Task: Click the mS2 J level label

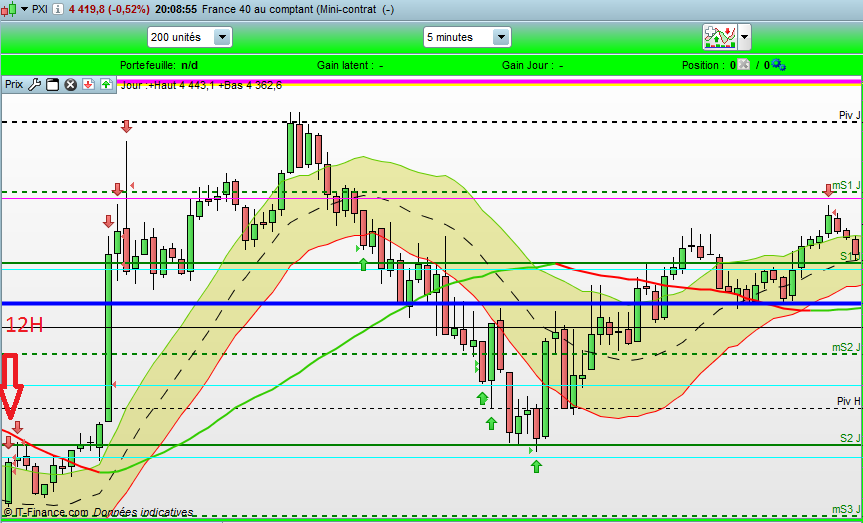Action: (x=846, y=347)
